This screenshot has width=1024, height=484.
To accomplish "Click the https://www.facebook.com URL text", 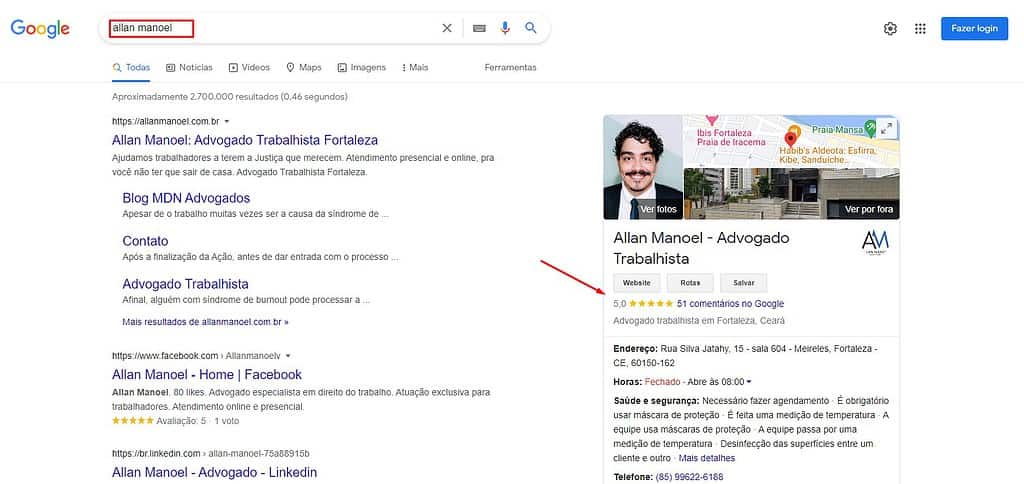I will (165, 356).
